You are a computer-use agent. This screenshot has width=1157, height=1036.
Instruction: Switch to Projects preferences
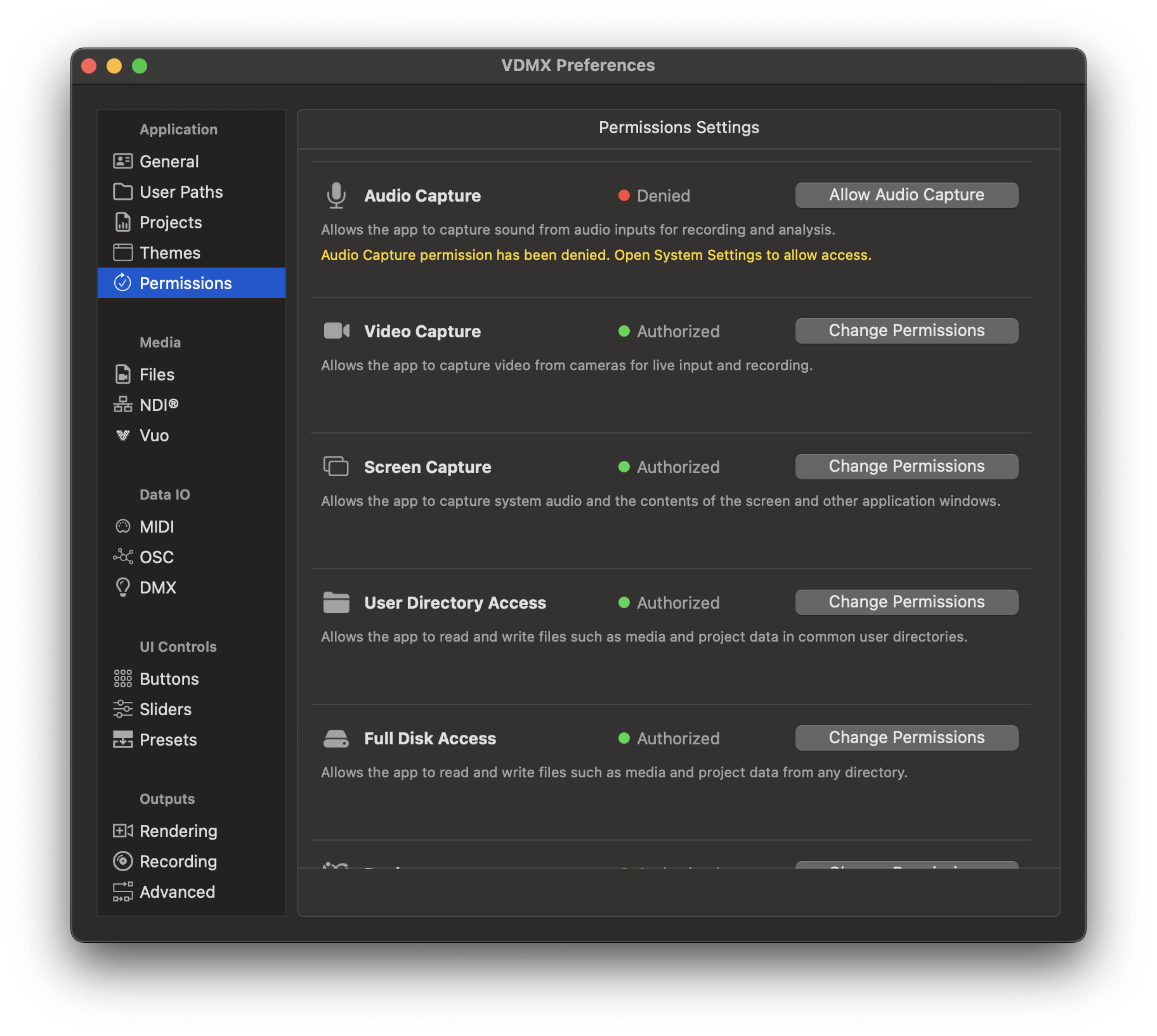pyautogui.click(x=192, y=222)
